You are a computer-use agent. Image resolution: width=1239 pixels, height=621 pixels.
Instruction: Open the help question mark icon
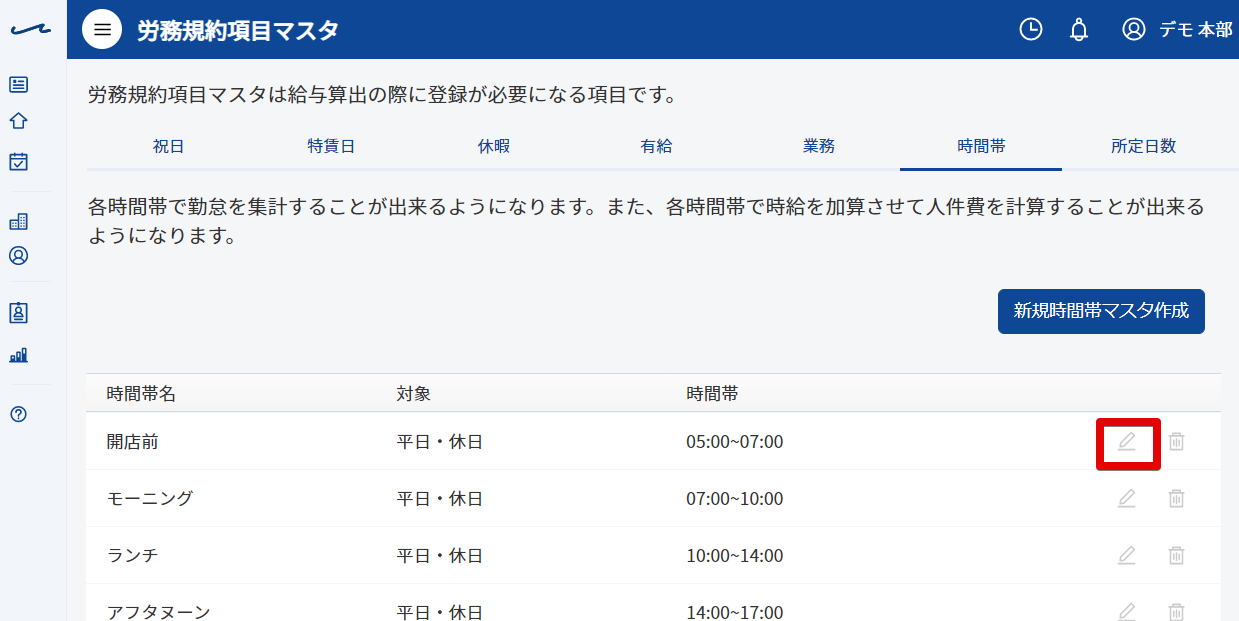click(x=18, y=414)
